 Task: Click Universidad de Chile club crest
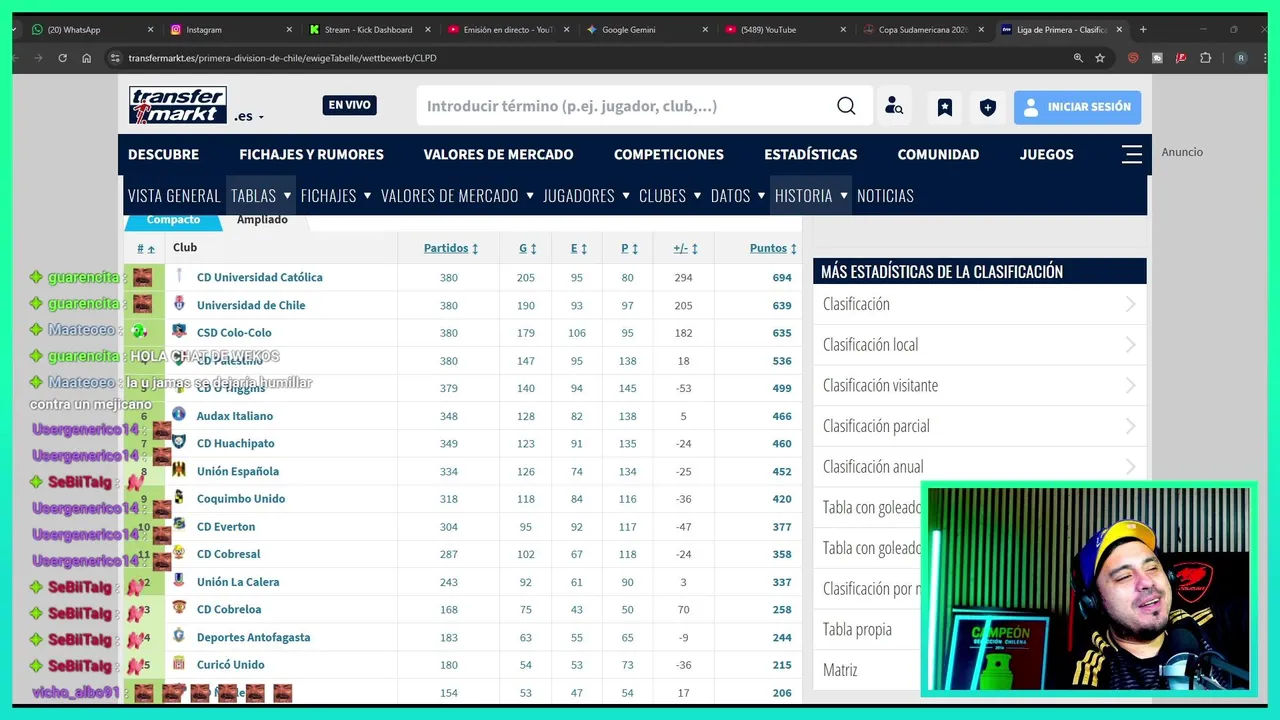click(179, 304)
